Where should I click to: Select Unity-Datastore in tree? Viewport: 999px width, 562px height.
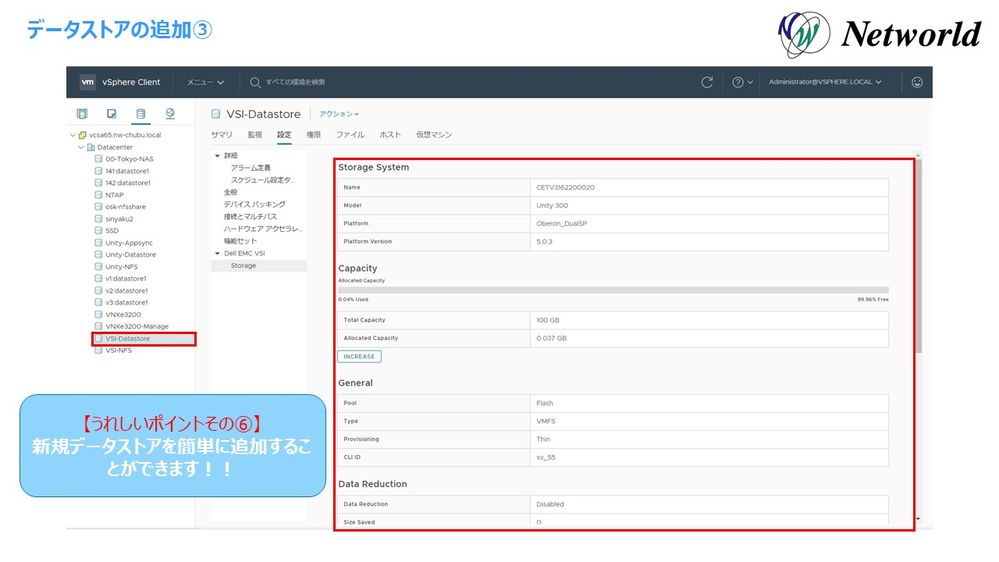point(131,255)
